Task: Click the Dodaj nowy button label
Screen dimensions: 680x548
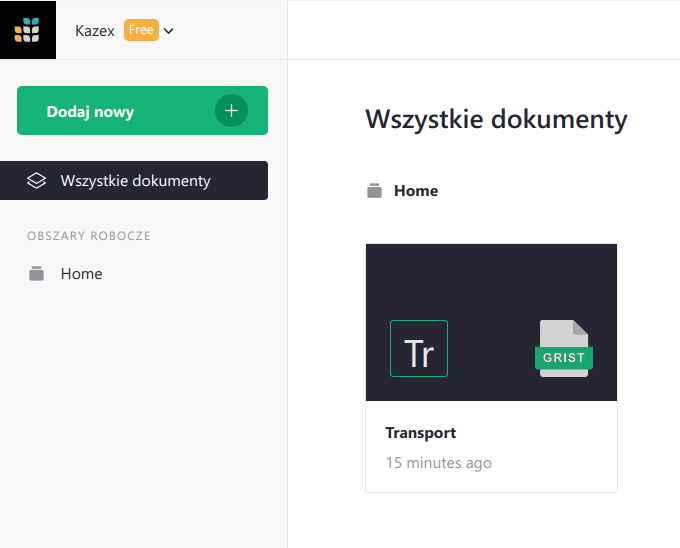Action: pos(90,111)
